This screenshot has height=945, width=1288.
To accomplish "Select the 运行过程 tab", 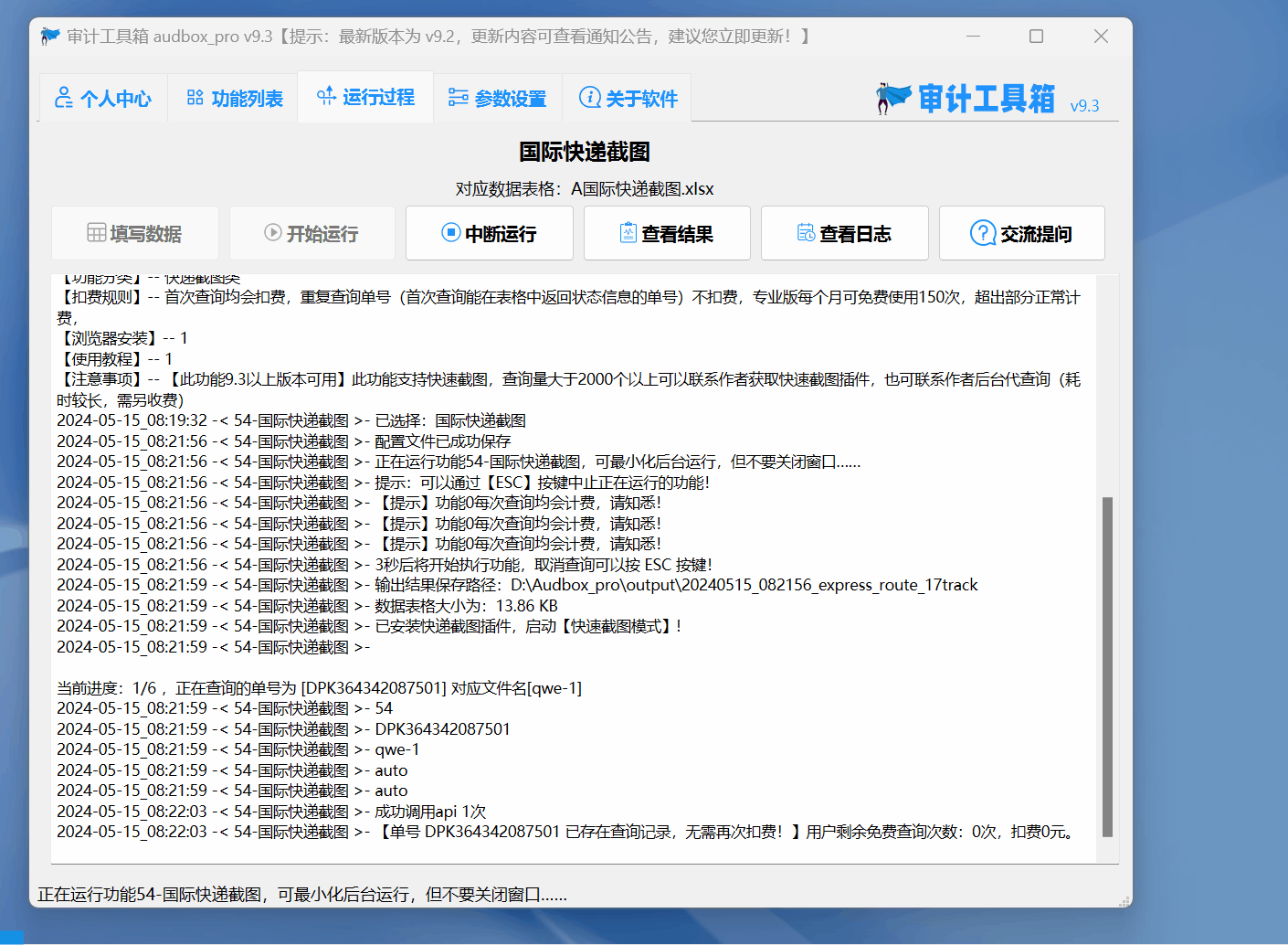I will tap(365, 96).
